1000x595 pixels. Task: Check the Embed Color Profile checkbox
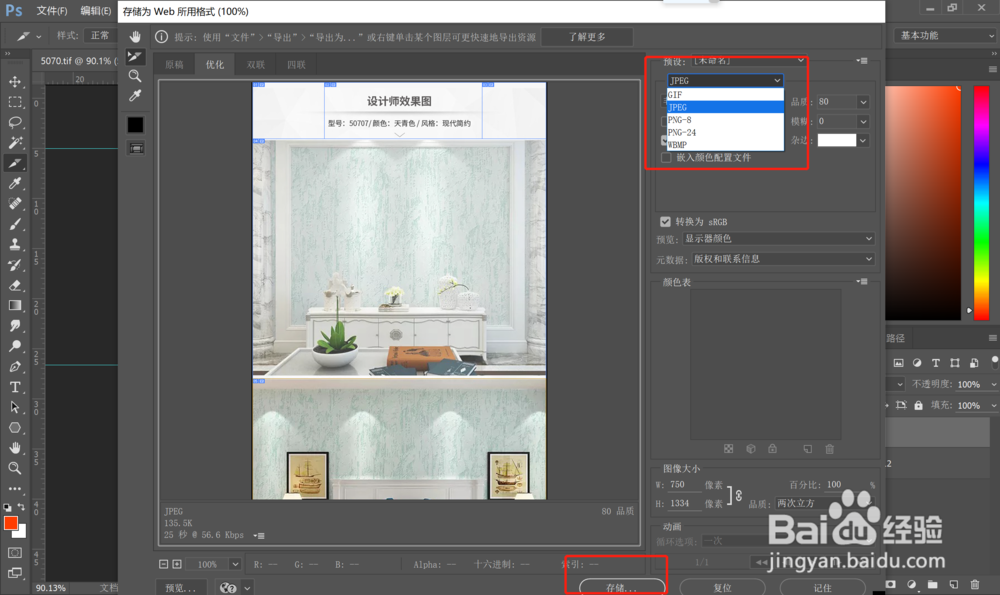pos(666,158)
